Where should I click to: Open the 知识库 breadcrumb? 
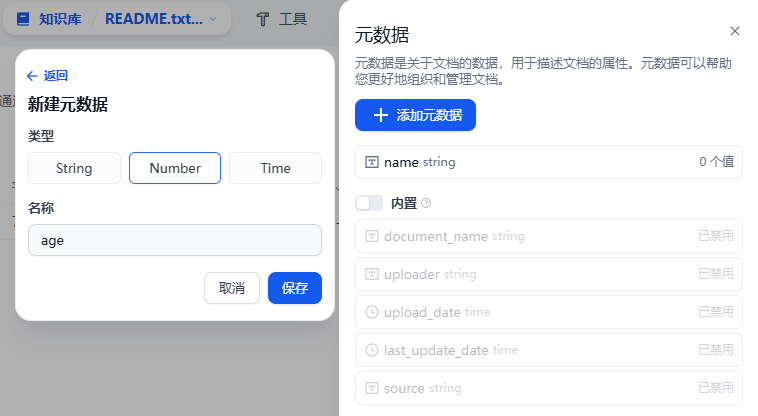(x=60, y=19)
